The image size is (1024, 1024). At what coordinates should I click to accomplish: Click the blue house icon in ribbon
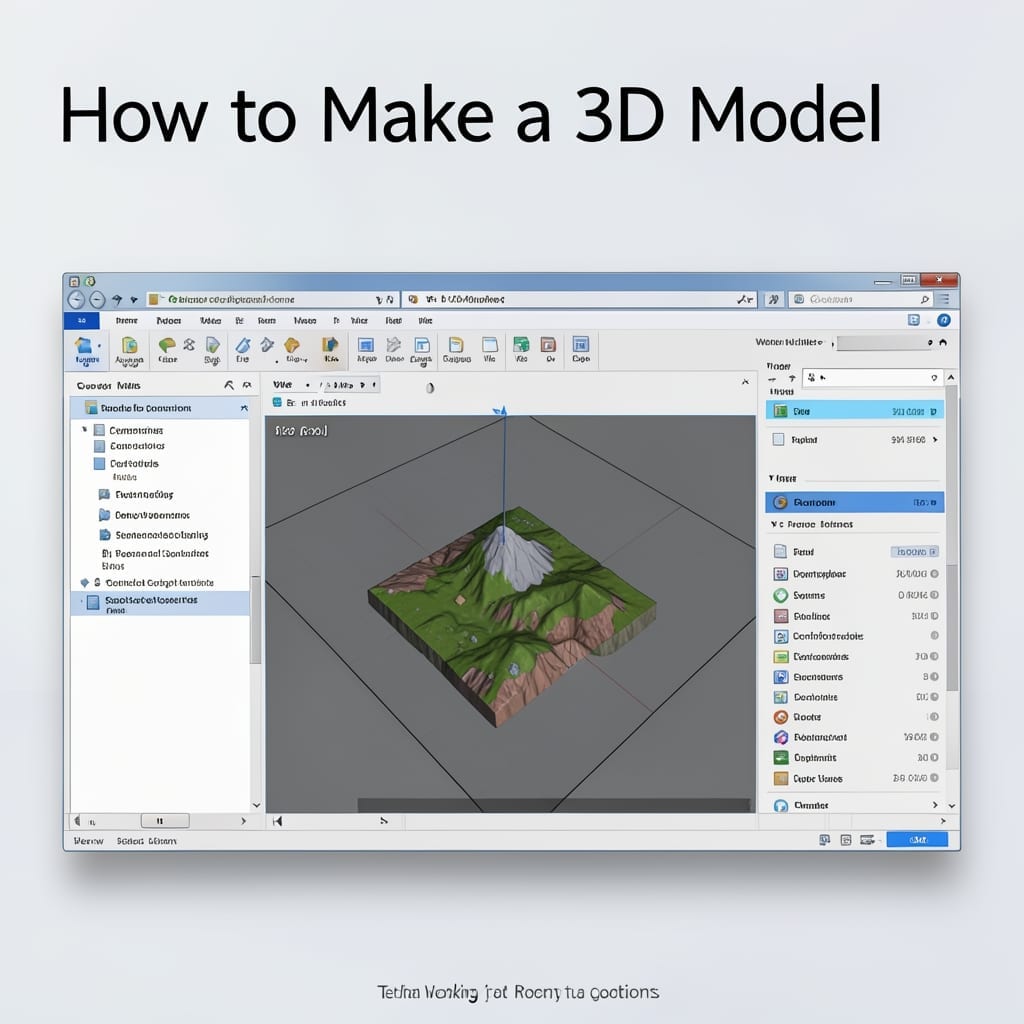(83, 345)
